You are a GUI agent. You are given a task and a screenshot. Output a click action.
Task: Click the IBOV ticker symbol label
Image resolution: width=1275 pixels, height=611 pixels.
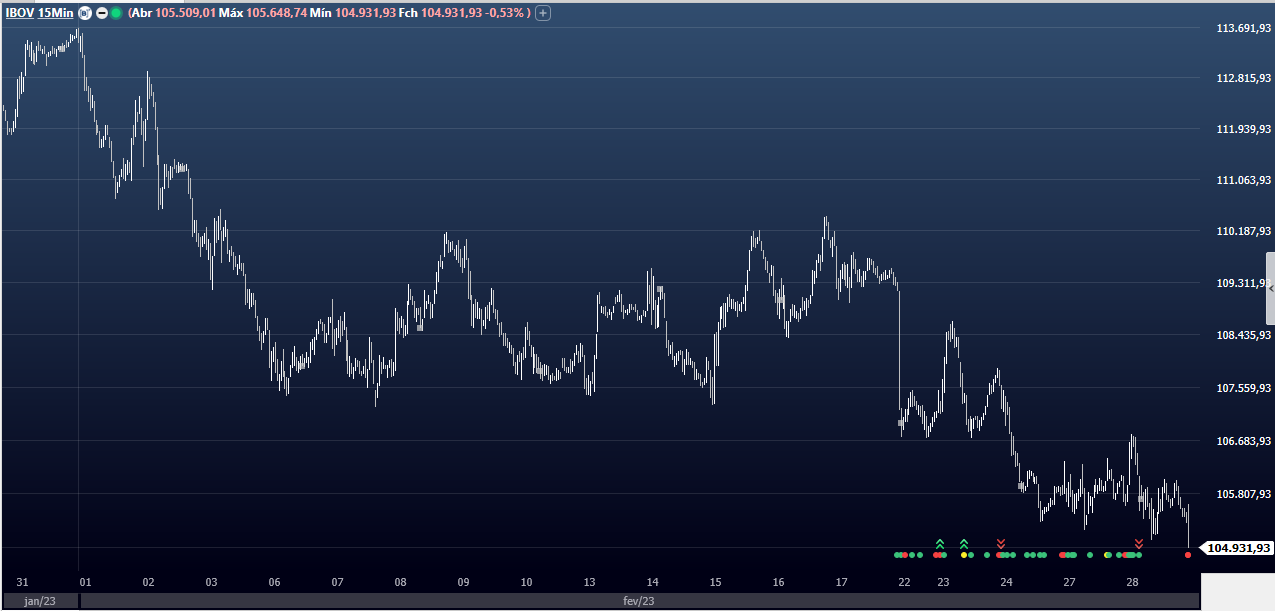pyautogui.click(x=20, y=13)
